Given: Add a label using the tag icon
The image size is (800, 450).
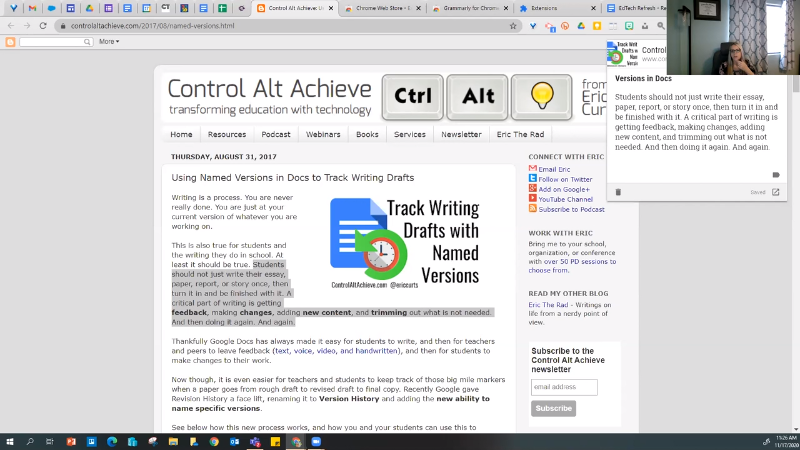Looking at the screenshot, I should coord(776,175).
